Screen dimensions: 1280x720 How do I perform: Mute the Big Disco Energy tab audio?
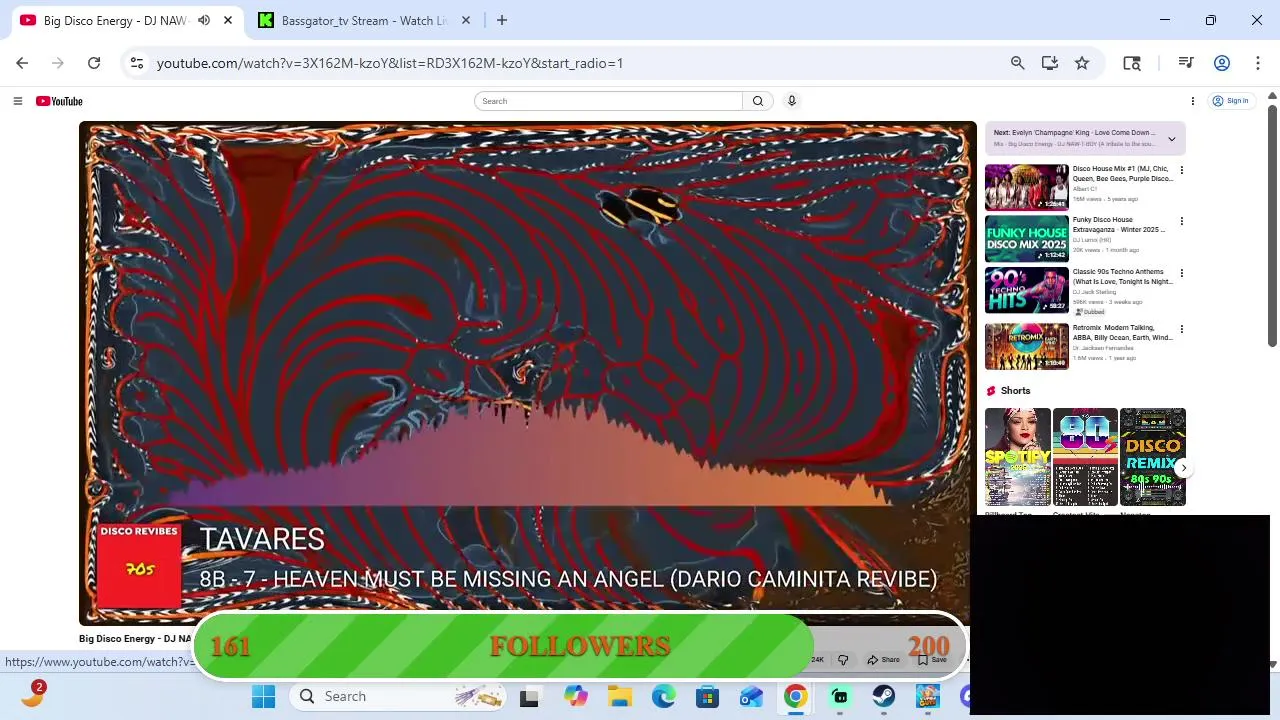[x=204, y=20]
